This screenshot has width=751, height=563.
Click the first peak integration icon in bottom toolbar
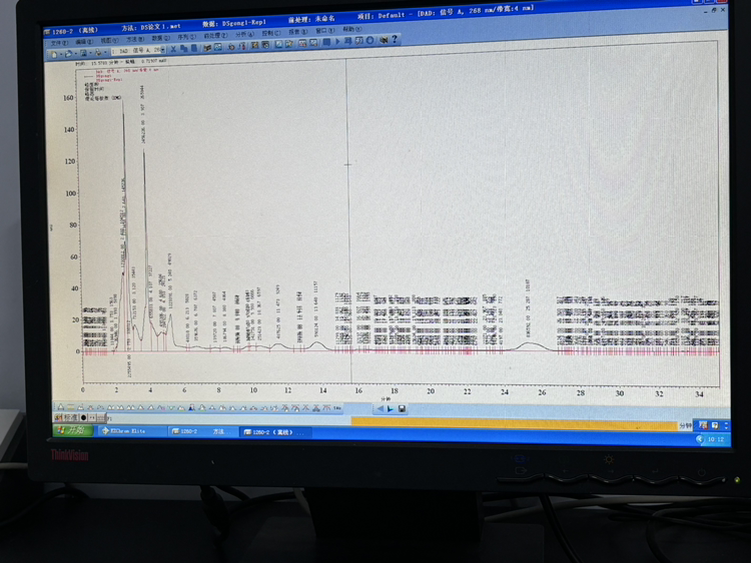(61, 407)
